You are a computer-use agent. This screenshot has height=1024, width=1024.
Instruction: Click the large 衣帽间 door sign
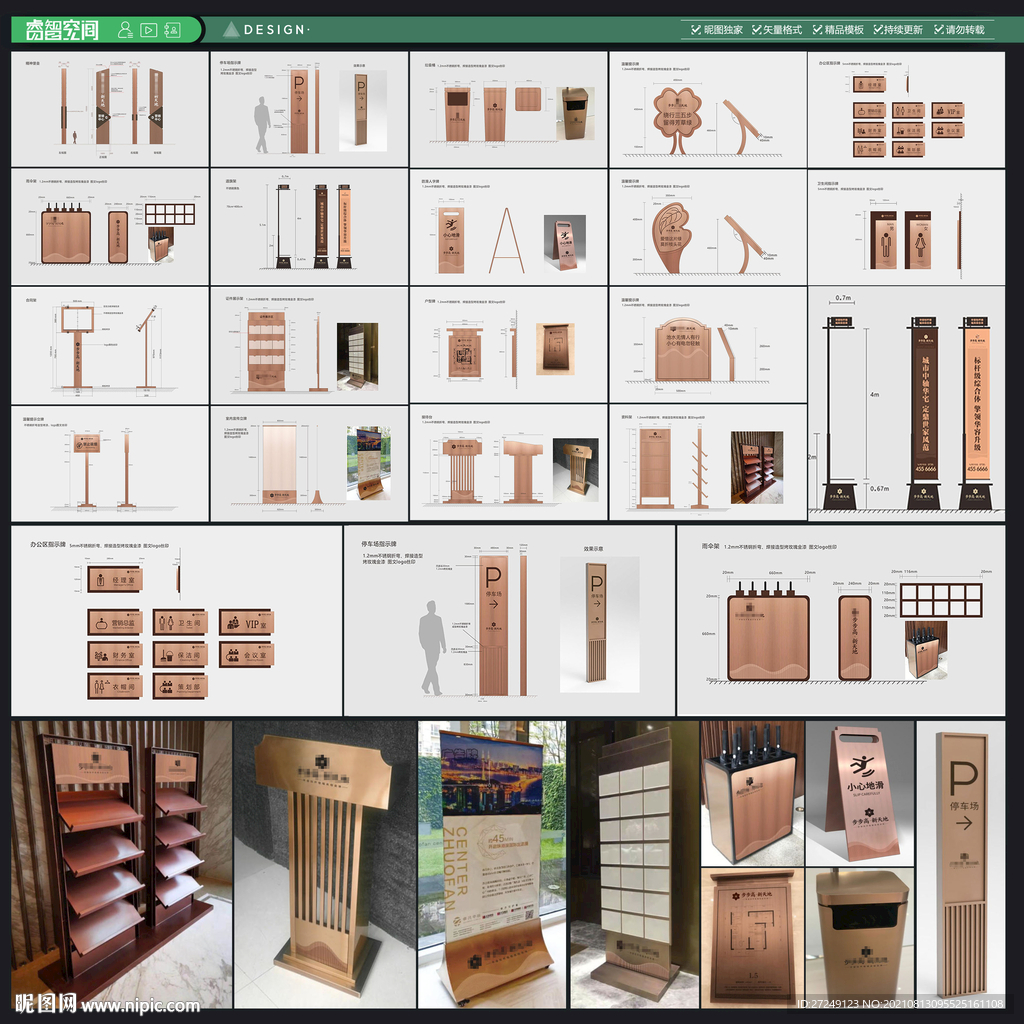[115, 687]
